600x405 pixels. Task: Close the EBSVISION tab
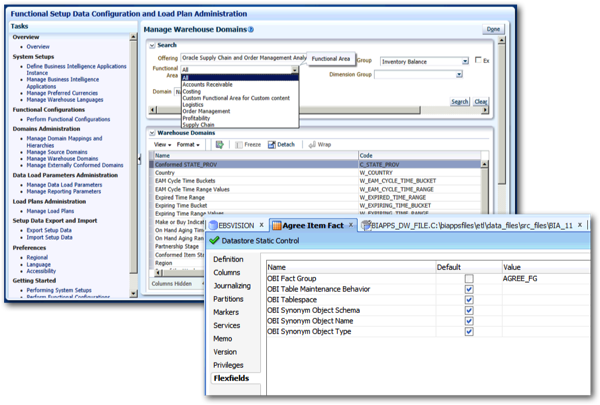(261, 225)
